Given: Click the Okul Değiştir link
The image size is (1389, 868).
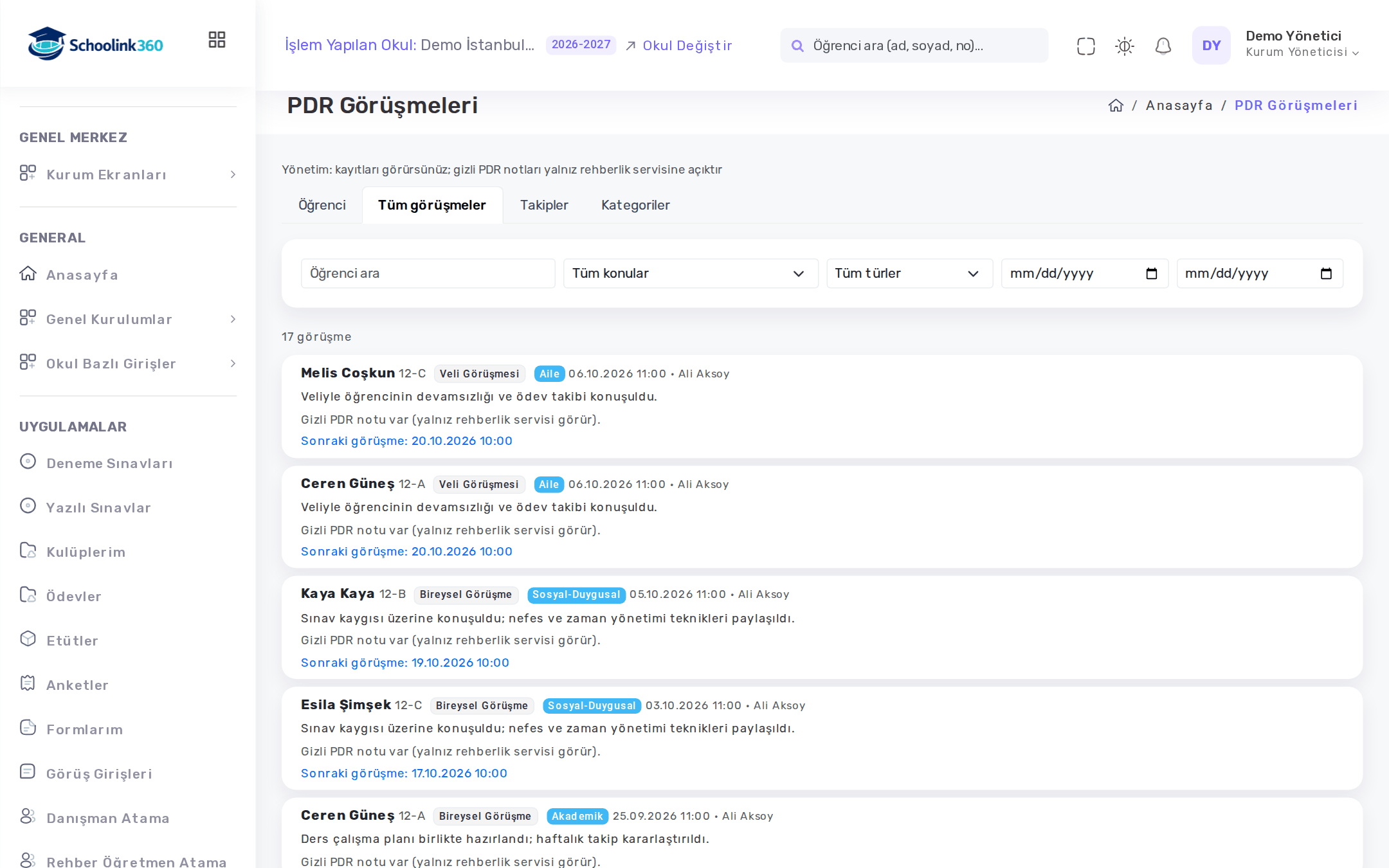Looking at the screenshot, I should (x=679, y=46).
